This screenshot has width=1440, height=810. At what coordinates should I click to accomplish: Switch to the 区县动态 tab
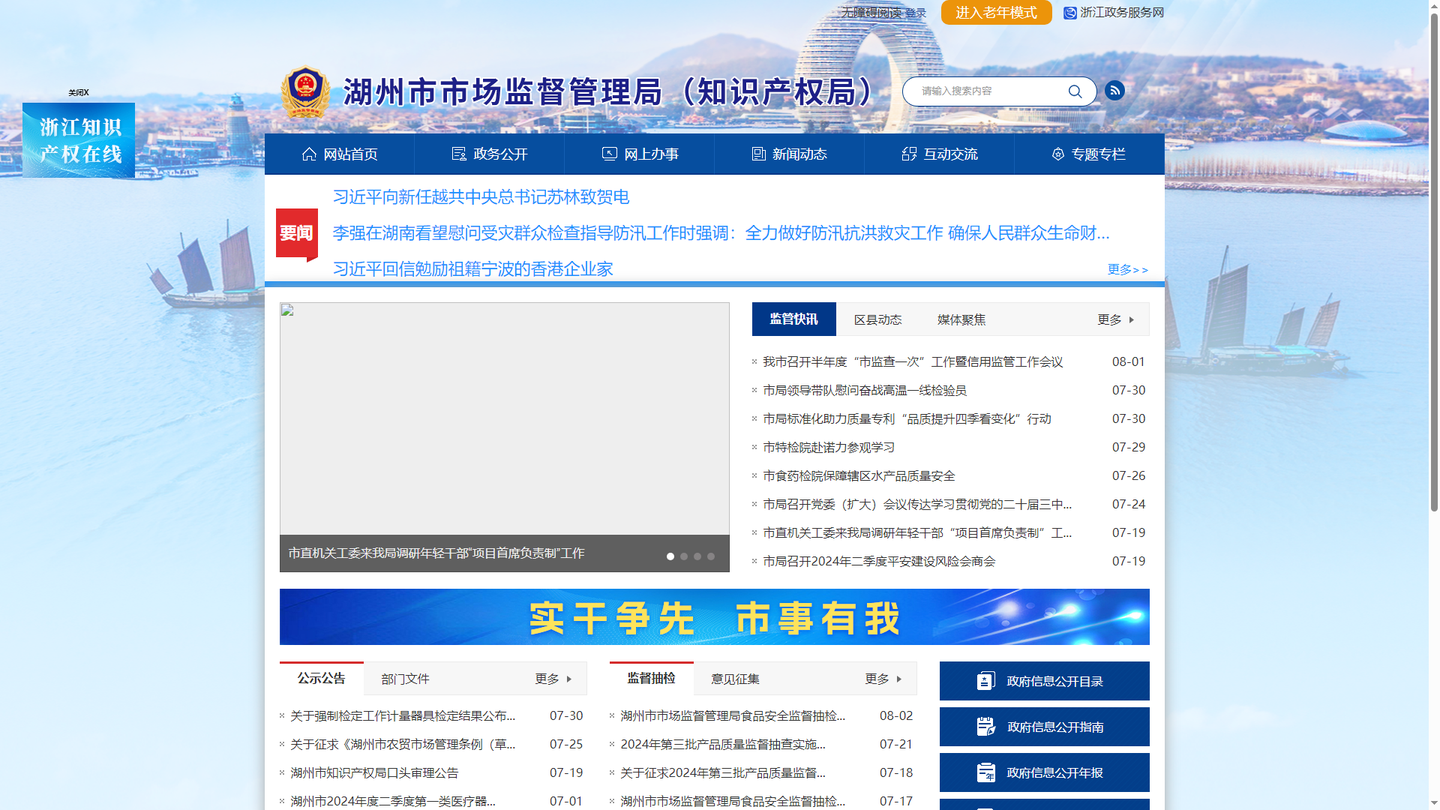pos(878,320)
